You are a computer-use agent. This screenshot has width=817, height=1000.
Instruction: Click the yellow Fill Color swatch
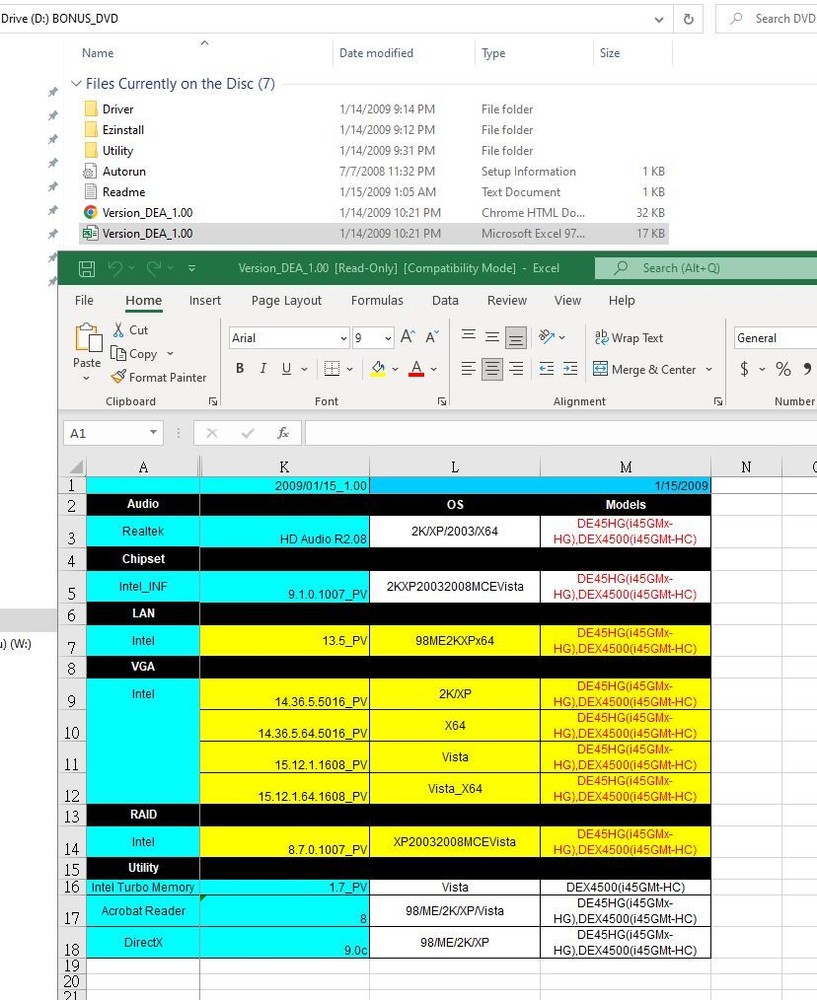coord(378,369)
